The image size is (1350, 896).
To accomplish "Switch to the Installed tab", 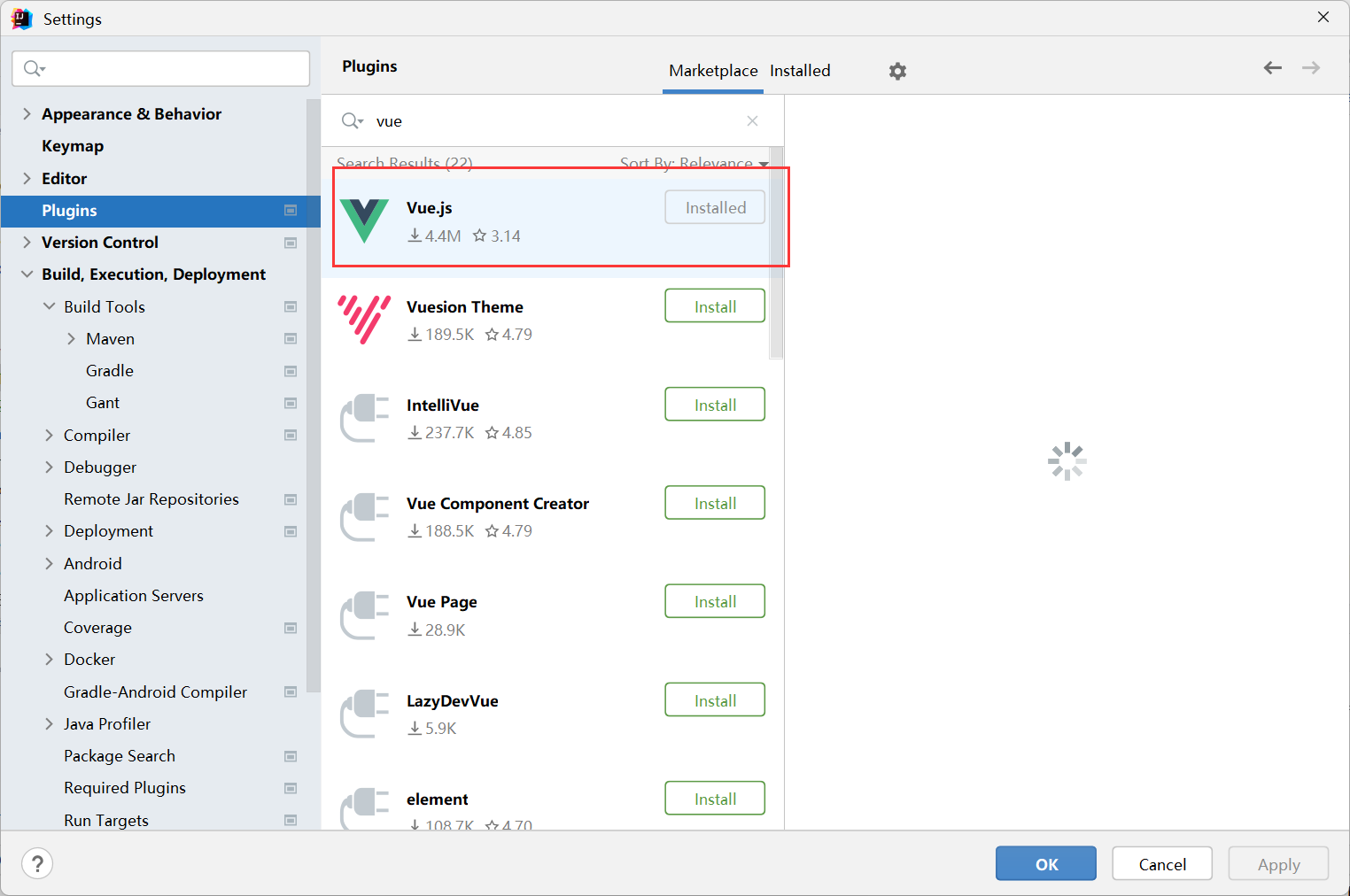I will (800, 71).
